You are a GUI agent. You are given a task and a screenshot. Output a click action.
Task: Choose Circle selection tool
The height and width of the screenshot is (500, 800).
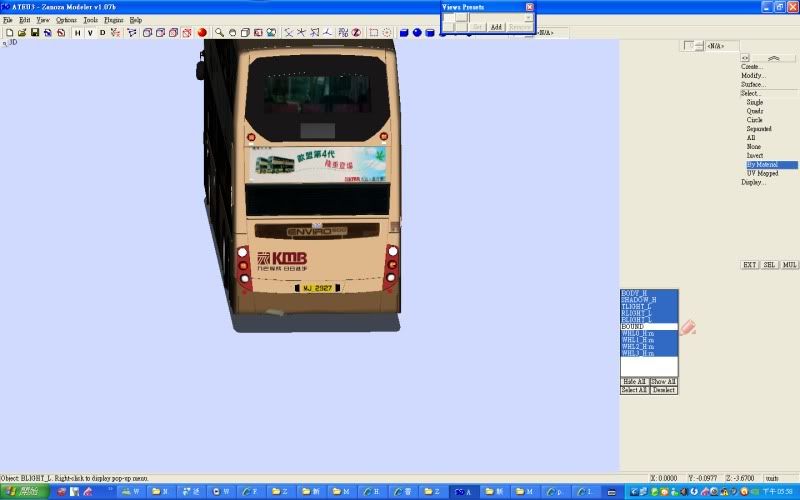pos(755,120)
